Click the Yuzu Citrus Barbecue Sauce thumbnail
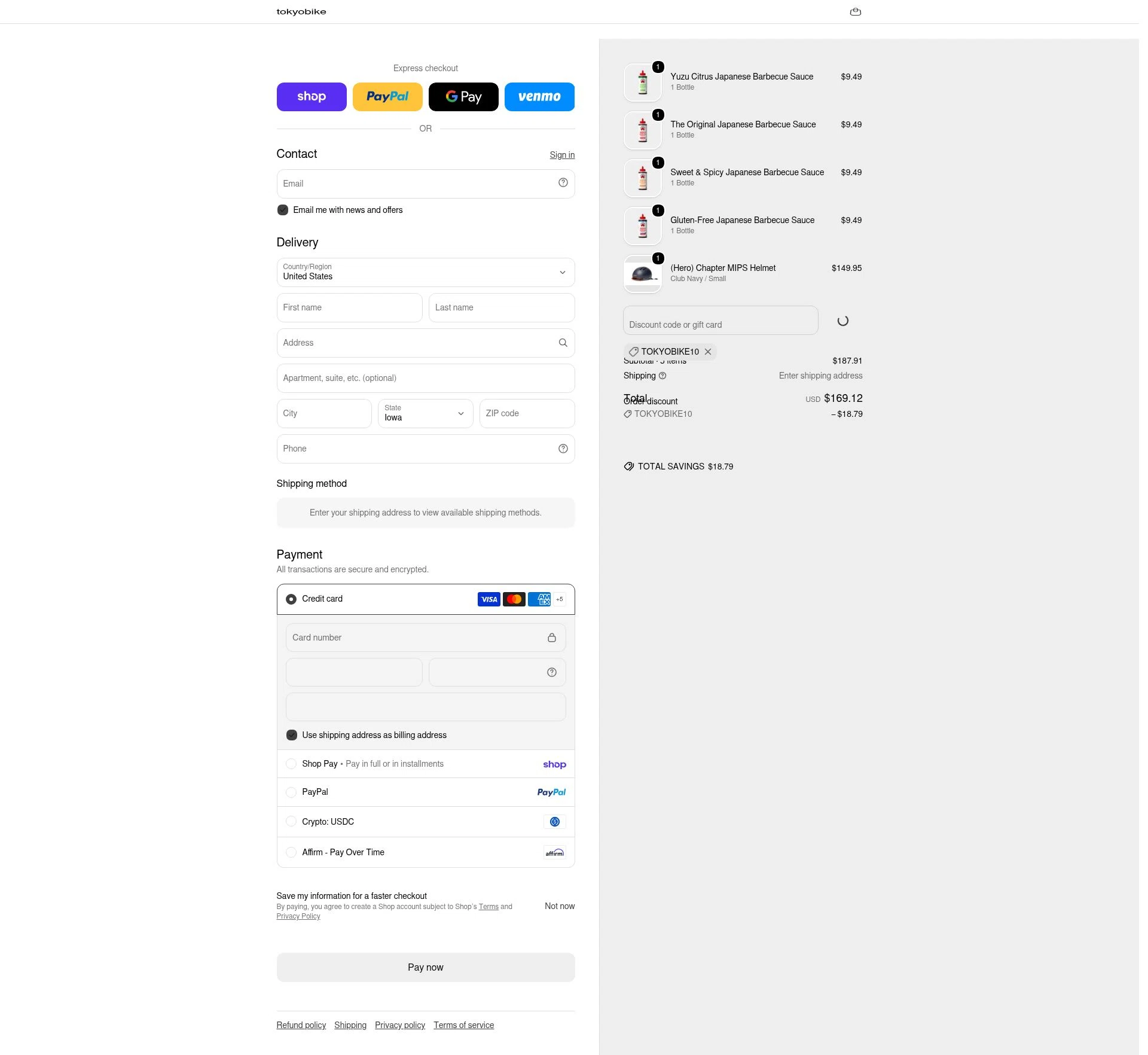This screenshot has width=1148, height=1055. (643, 83)
